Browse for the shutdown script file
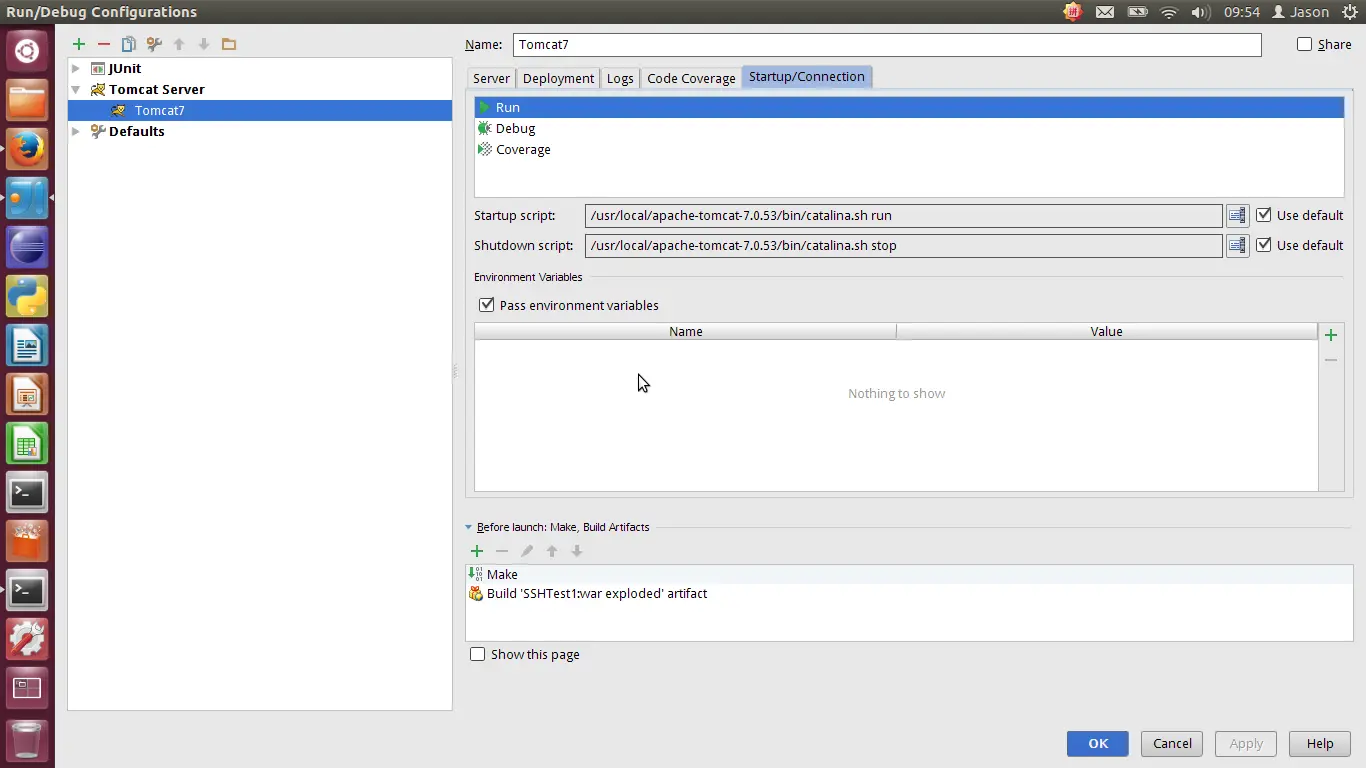This screenshot has height=768, width=1366. tap(1237, 245)
